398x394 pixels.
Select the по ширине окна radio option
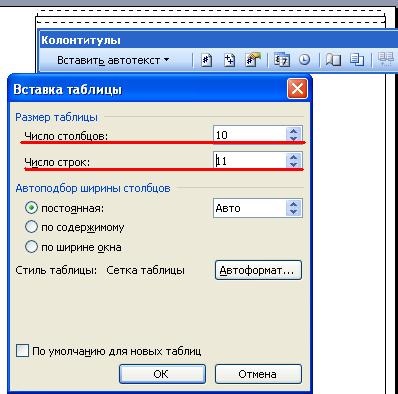[31, 247]
